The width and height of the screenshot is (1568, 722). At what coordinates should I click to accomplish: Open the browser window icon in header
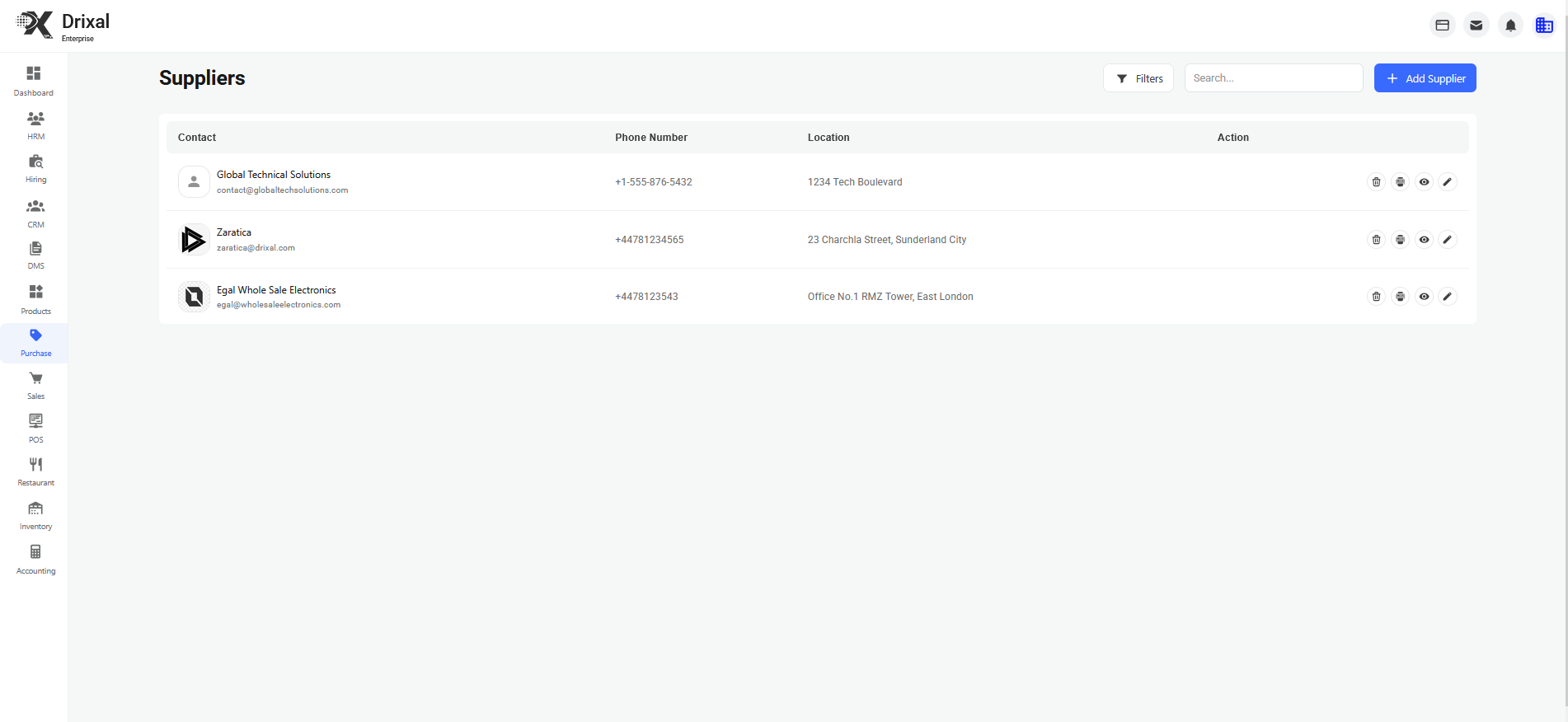(x=1442, y=26)
